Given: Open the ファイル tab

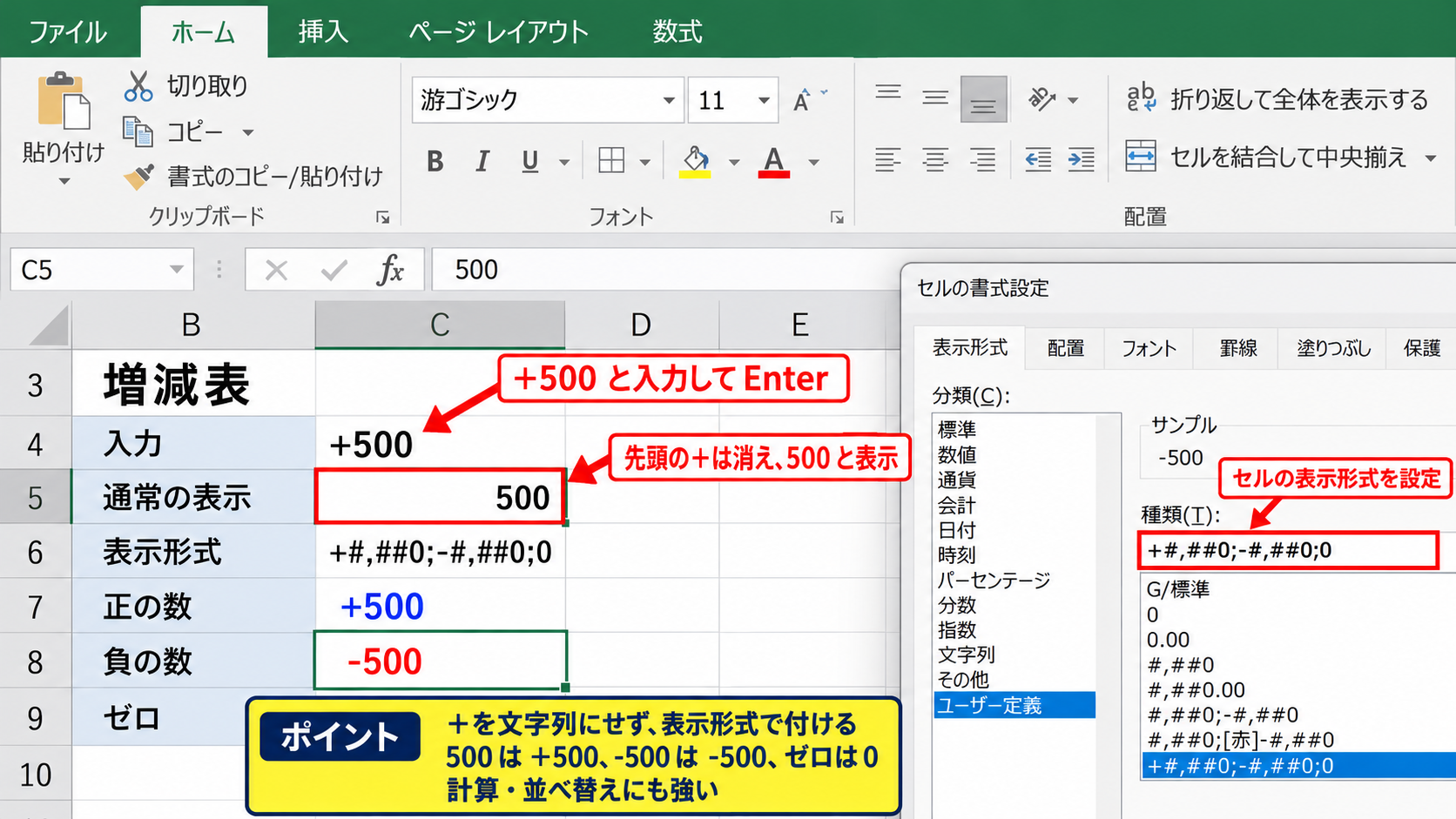Looking at the screenshot, I should 68,32.
